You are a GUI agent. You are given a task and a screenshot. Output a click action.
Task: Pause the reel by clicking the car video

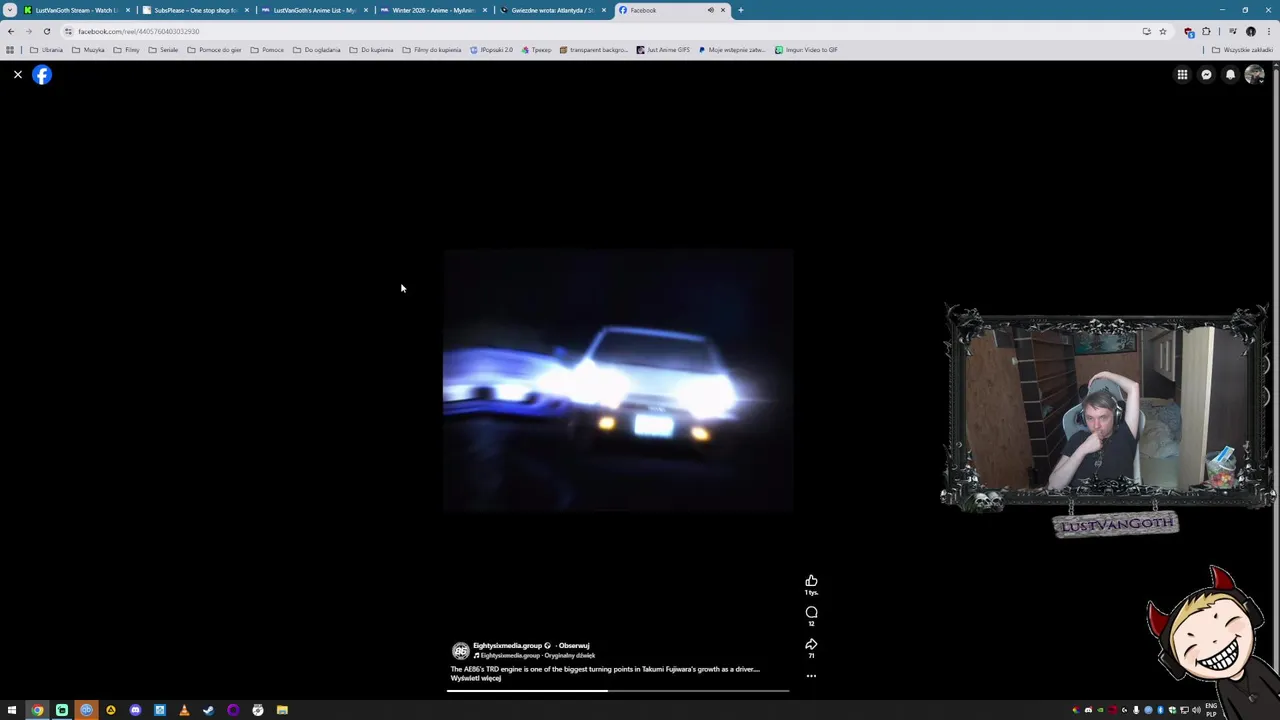(618, 380)
